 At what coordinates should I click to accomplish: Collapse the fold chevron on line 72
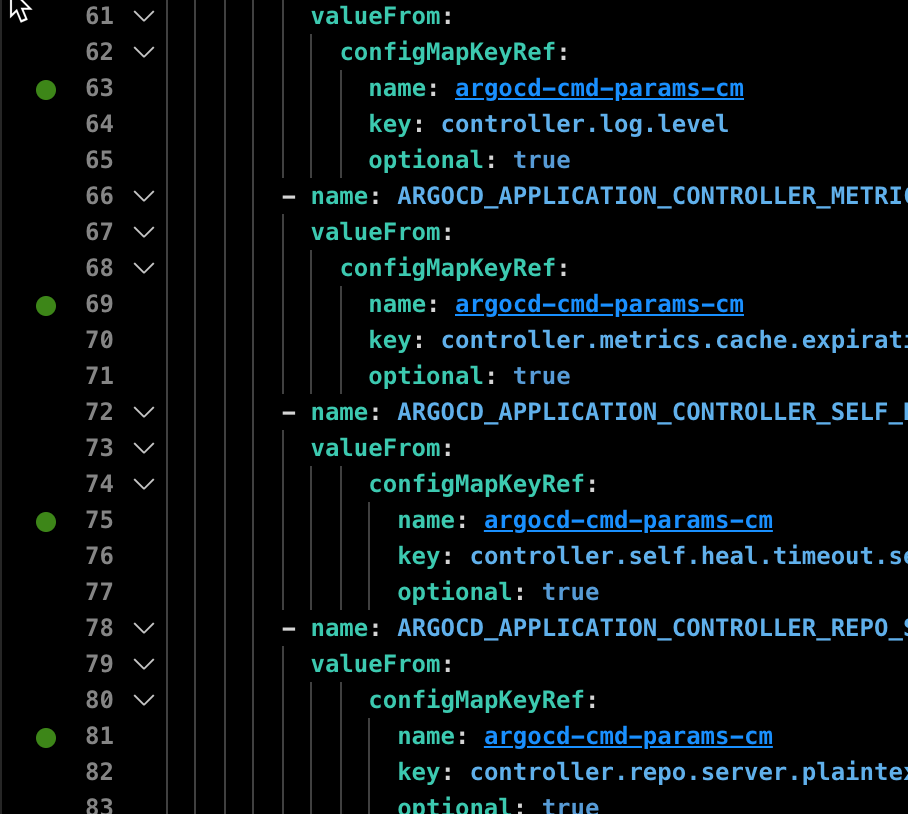(x=144, y=412)
